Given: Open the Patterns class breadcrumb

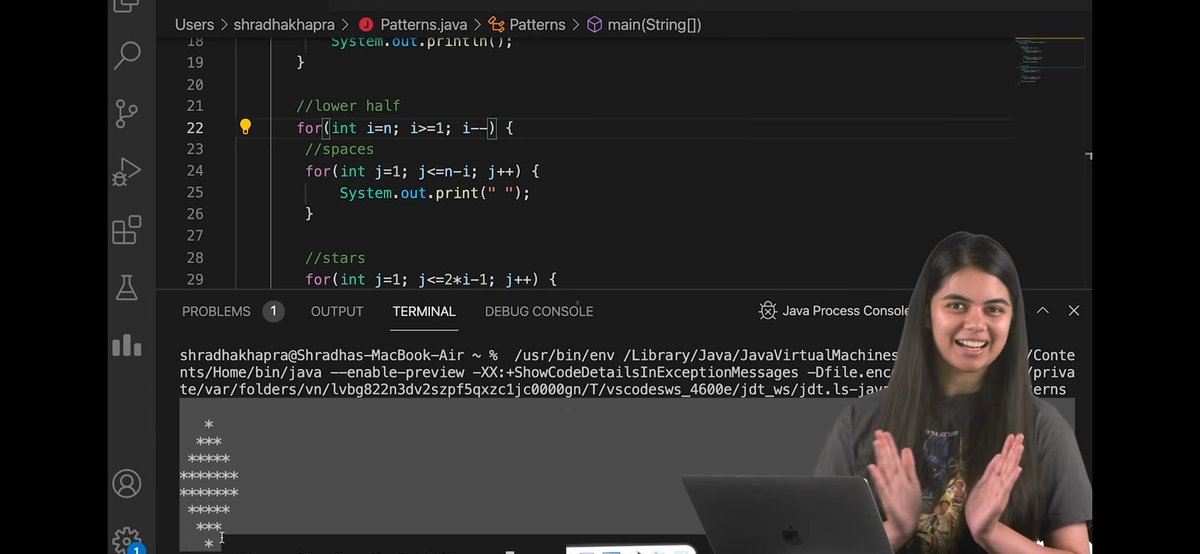Looking at the screenshot, I should [x=527, y=24].
